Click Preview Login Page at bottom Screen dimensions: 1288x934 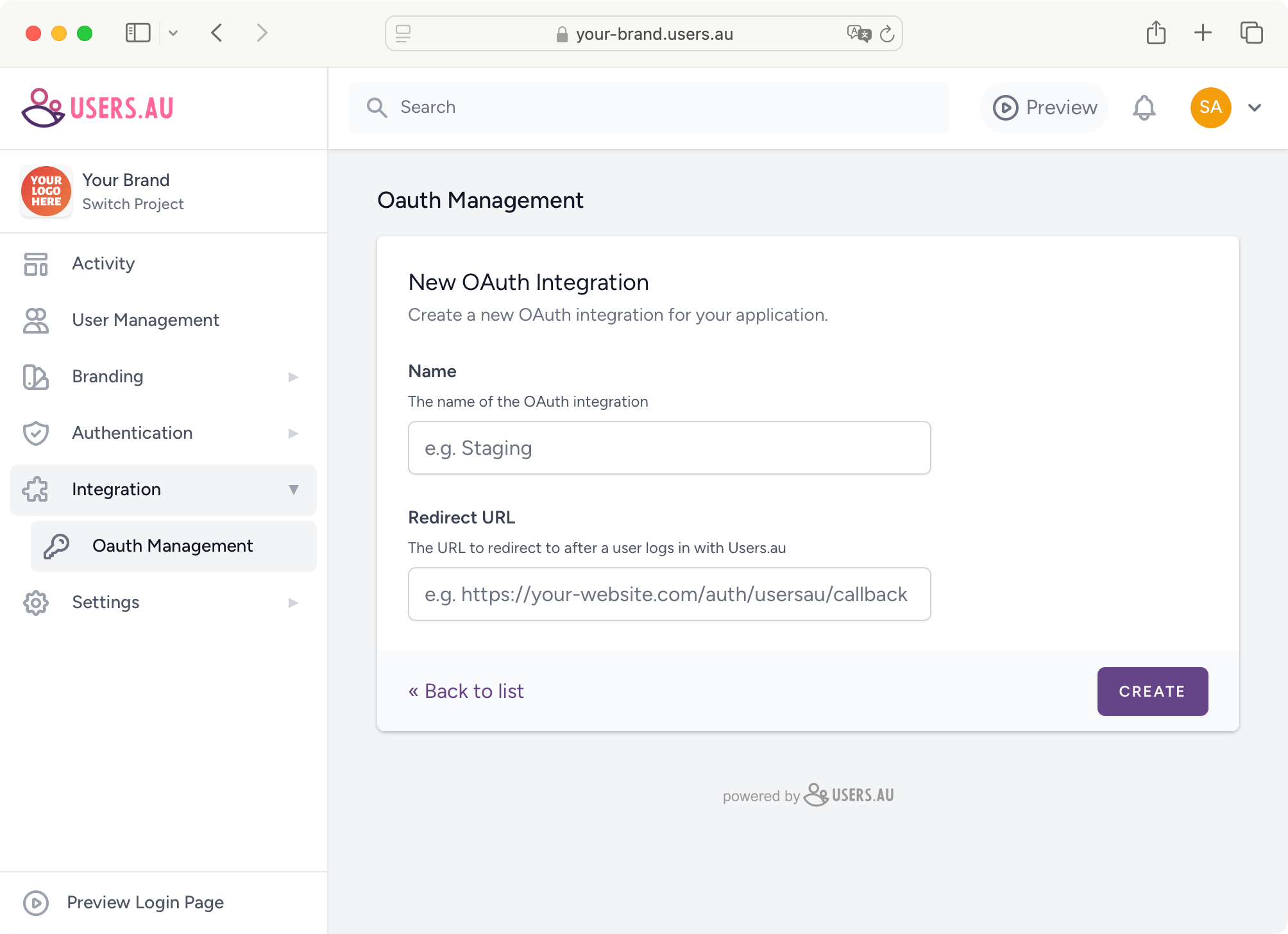point(145,903)
